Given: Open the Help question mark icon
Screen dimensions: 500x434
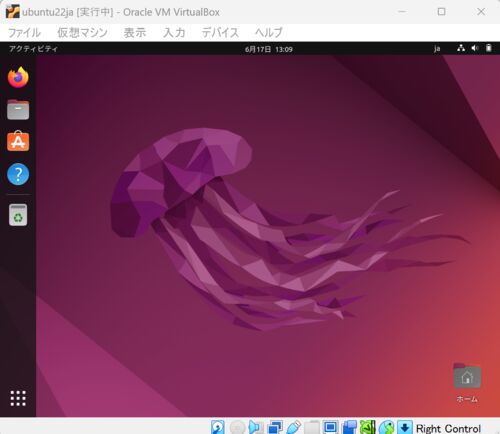Looking at the screenshot, I should click(18, 174).
